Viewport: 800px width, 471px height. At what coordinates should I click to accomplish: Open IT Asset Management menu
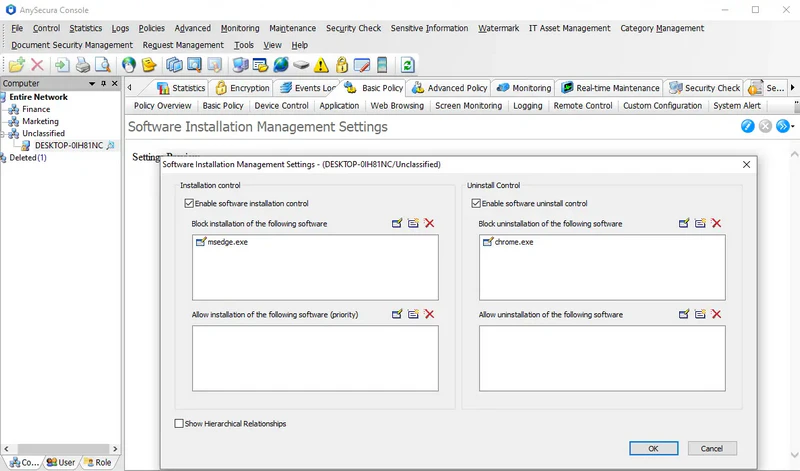[569, 28]
